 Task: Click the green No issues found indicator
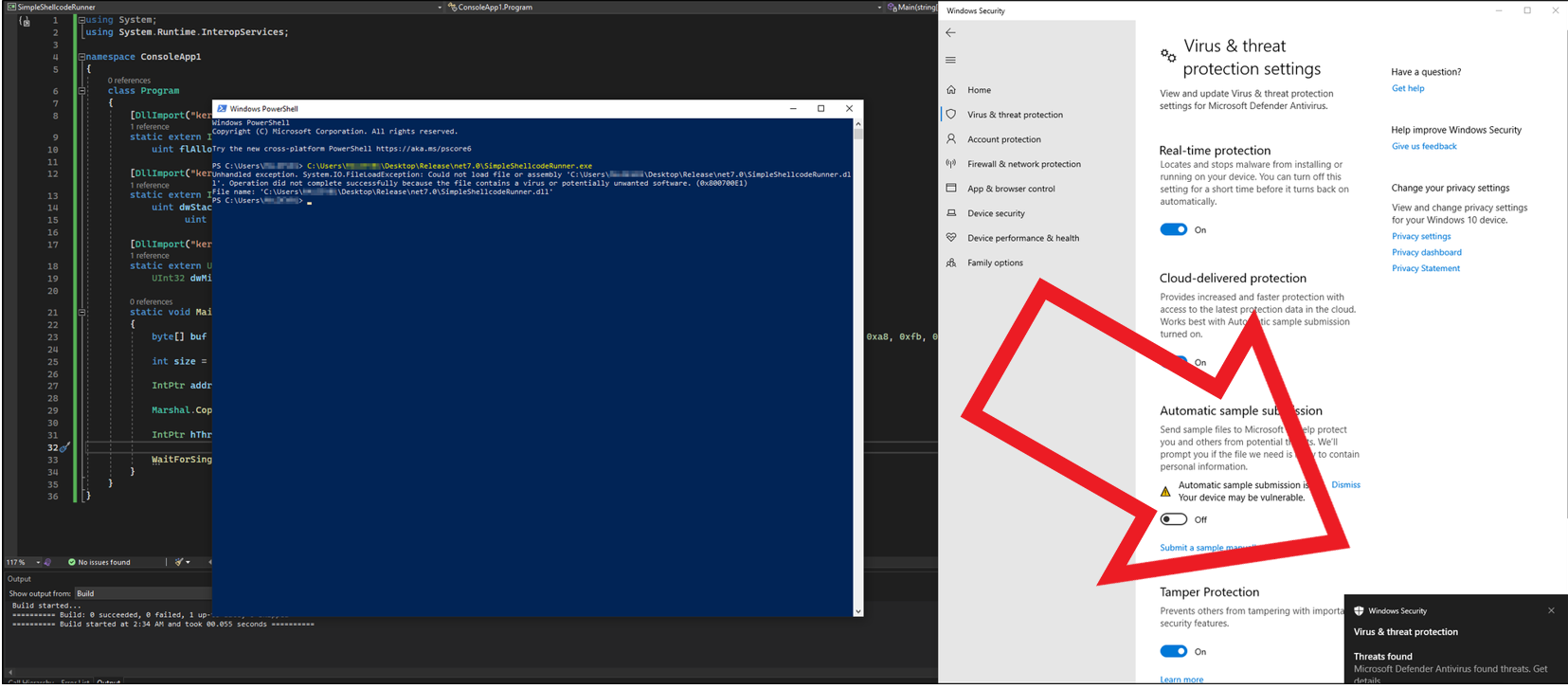click(x=99, y=562)
